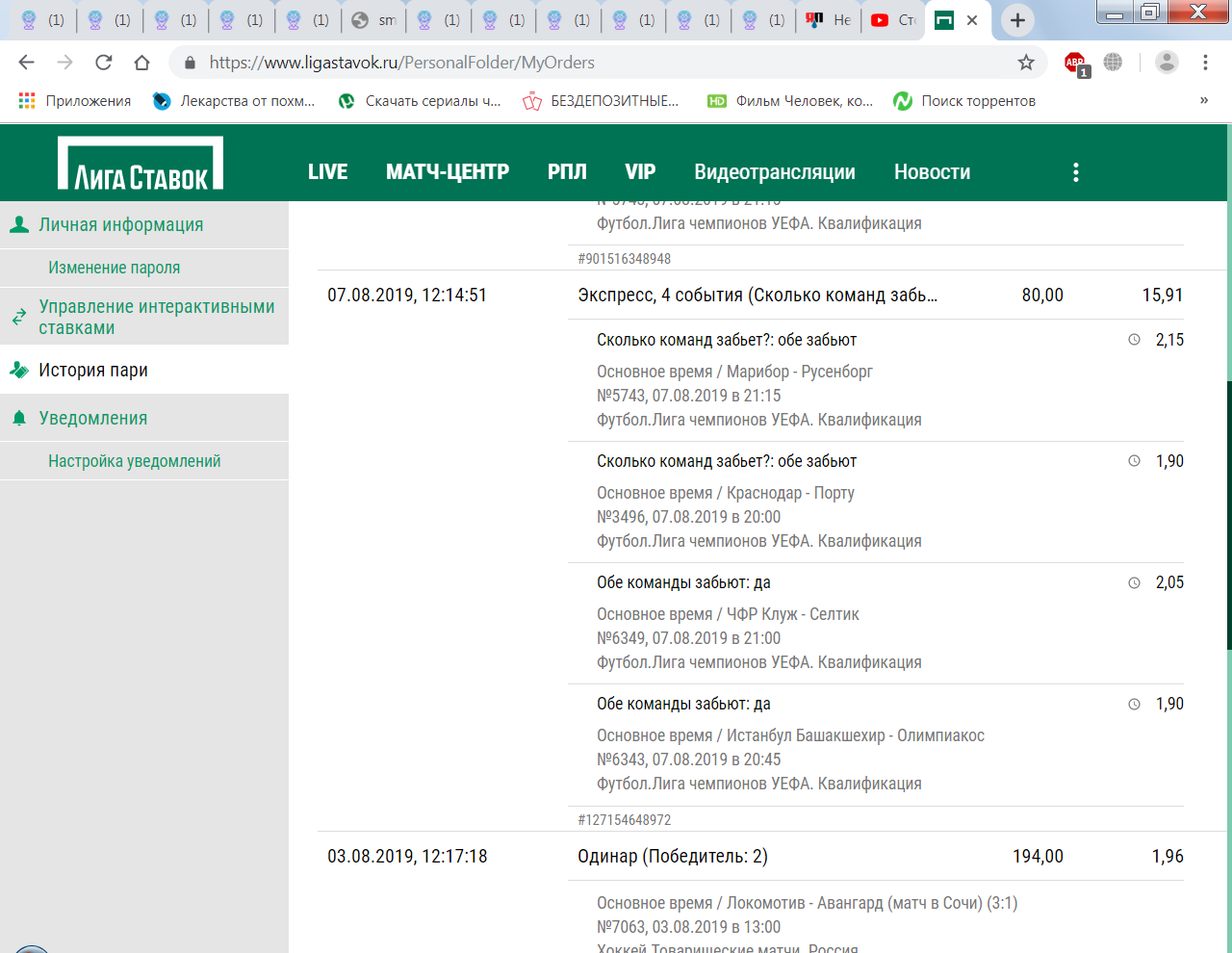Click bet ID #127154648972
The height and width of the screenshot is (953, 1232).
625,820
